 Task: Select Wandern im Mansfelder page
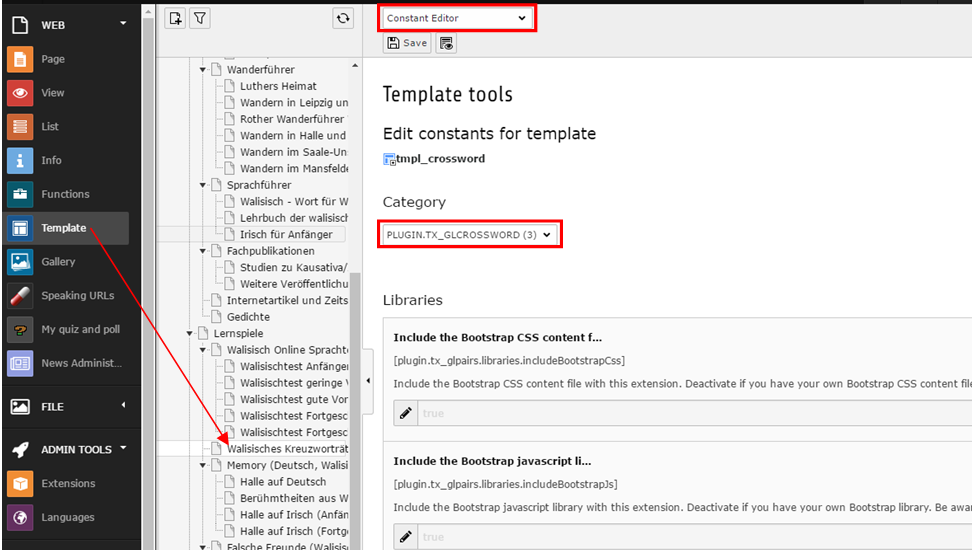click(294, 168)
